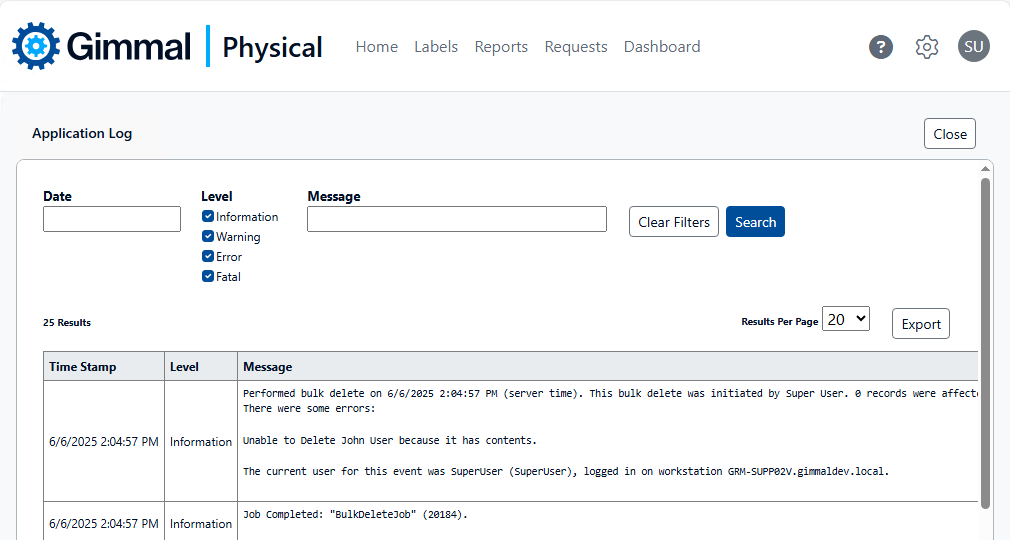This screenshot has width=1010, height=540.
Task: Select the "Performed bulk delete" message line
Action: pyautogui.click(x=610, y=393)
